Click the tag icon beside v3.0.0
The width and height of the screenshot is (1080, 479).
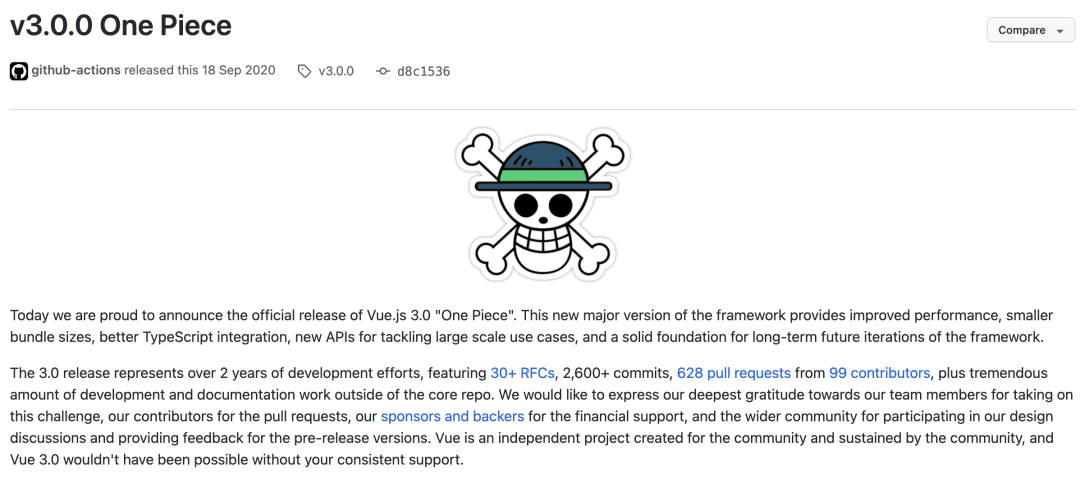pyautogui.click(x=304, y=71)
